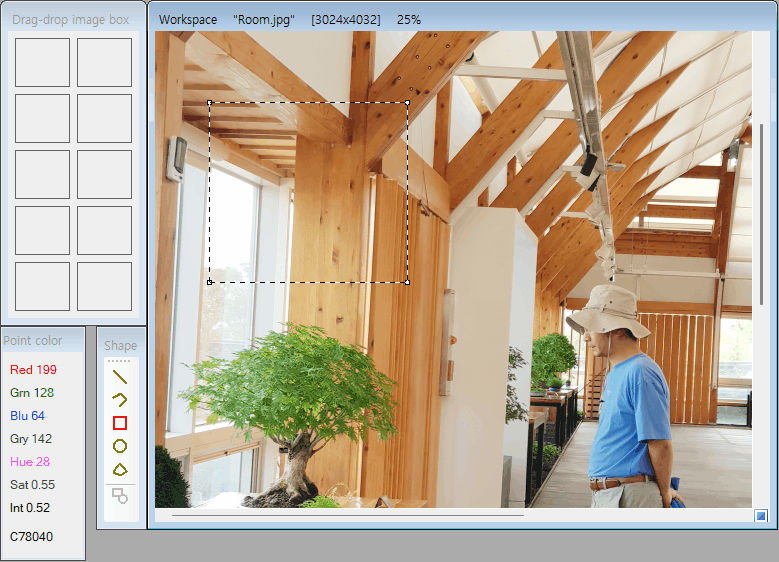Select the polyline arrow shape tool
Image resolution: width=779 pixels, height=562 pixels.
[120, 400]
